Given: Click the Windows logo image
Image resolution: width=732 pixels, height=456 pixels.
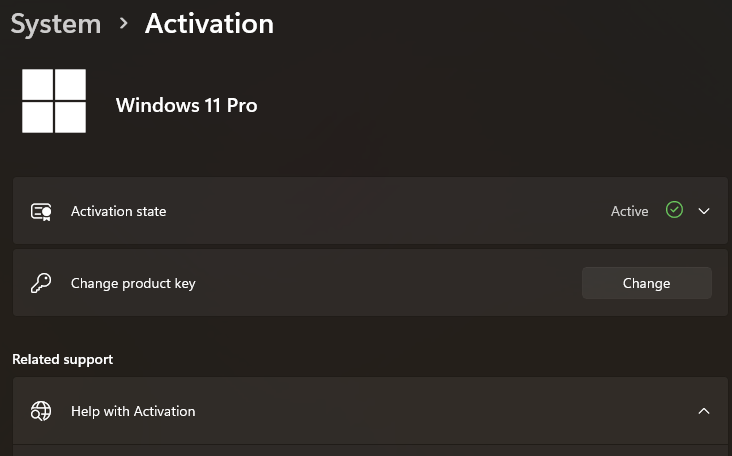Looking at the screenshot, I should [54, 101].
